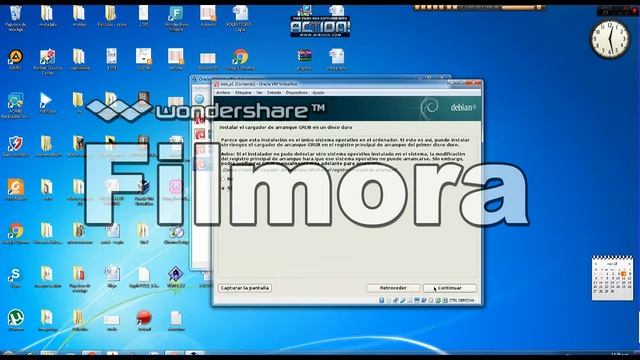
Task: Select the Sí radio option for GRUB
Action: [223, 188]
